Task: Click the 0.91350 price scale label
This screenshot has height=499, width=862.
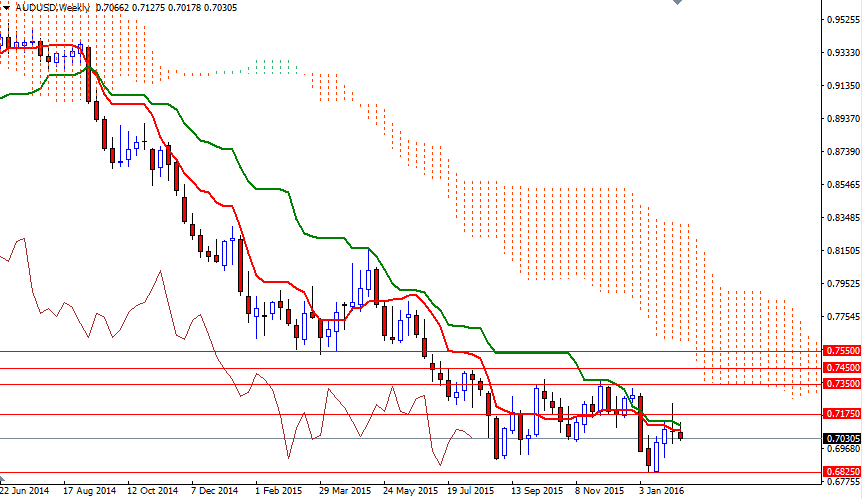Action: coord(843,86)
